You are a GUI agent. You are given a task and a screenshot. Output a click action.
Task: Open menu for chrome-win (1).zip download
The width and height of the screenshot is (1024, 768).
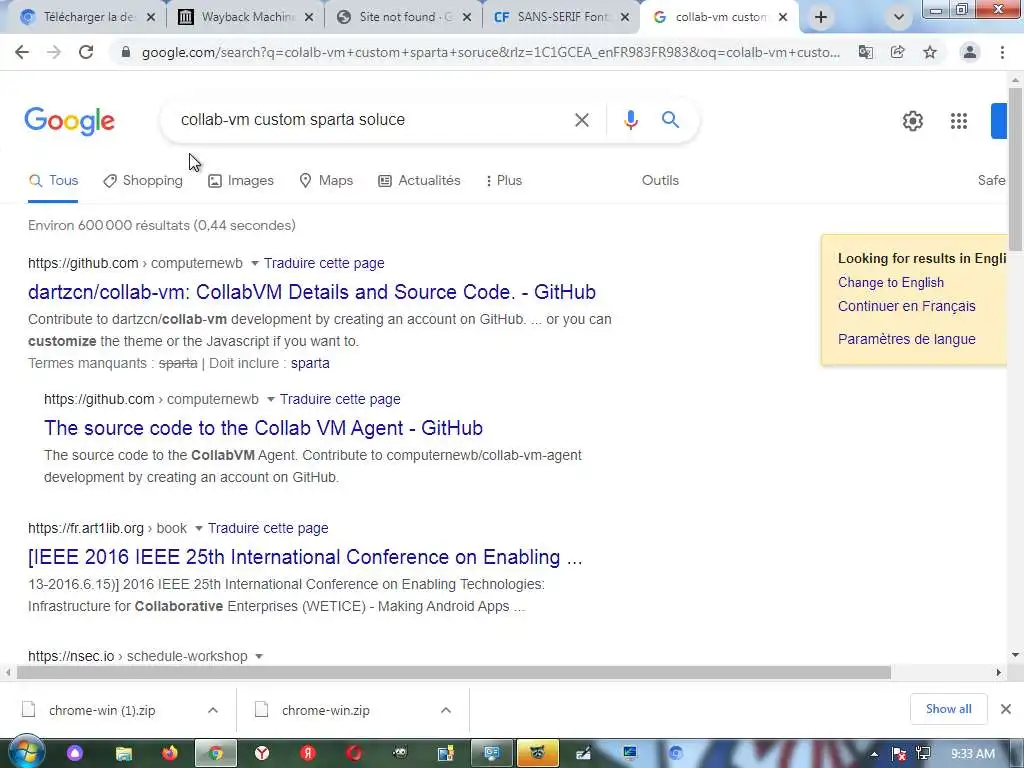click(213, 710)
